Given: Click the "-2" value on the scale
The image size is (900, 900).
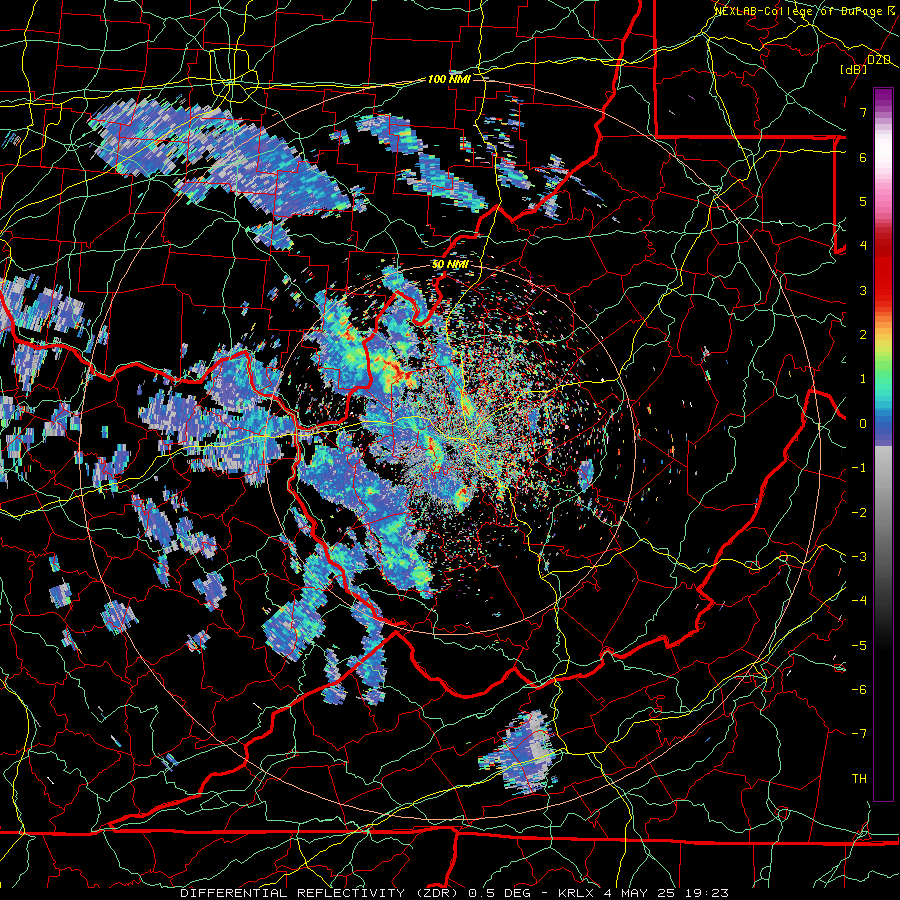Looking at the screenshot, I should 859,513.
